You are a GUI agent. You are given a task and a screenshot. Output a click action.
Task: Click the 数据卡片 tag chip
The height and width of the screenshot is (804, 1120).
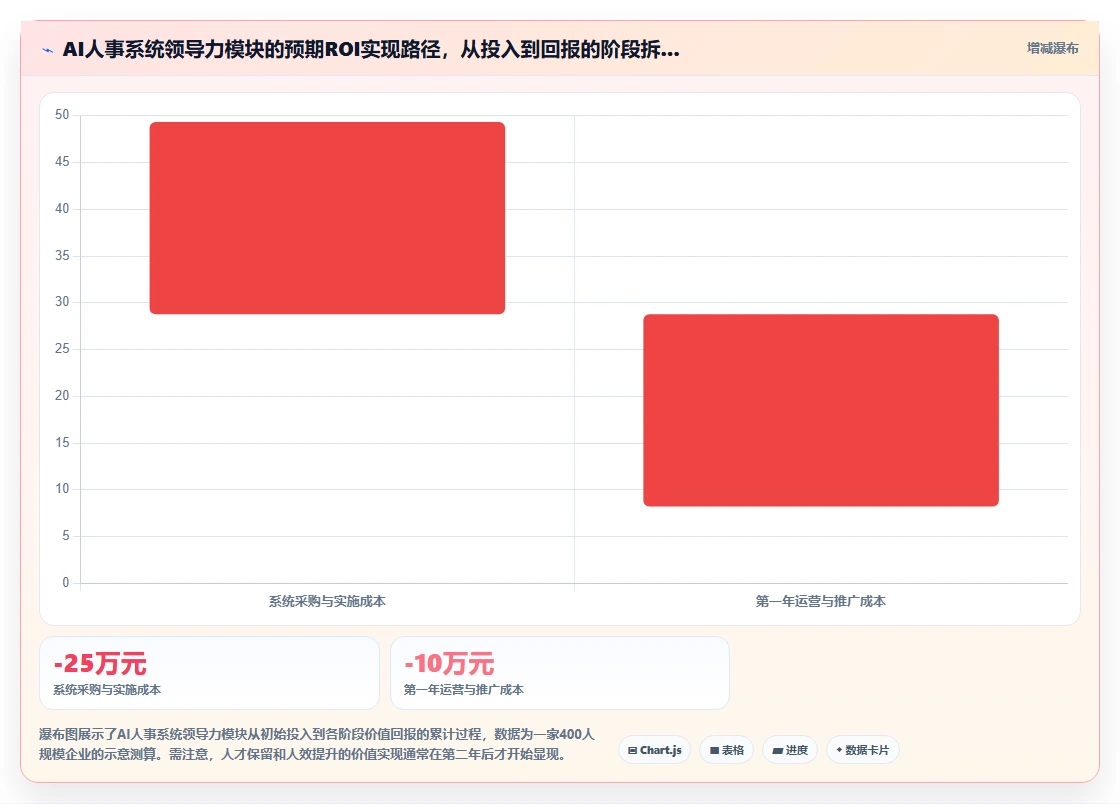(x=863, y=750)
